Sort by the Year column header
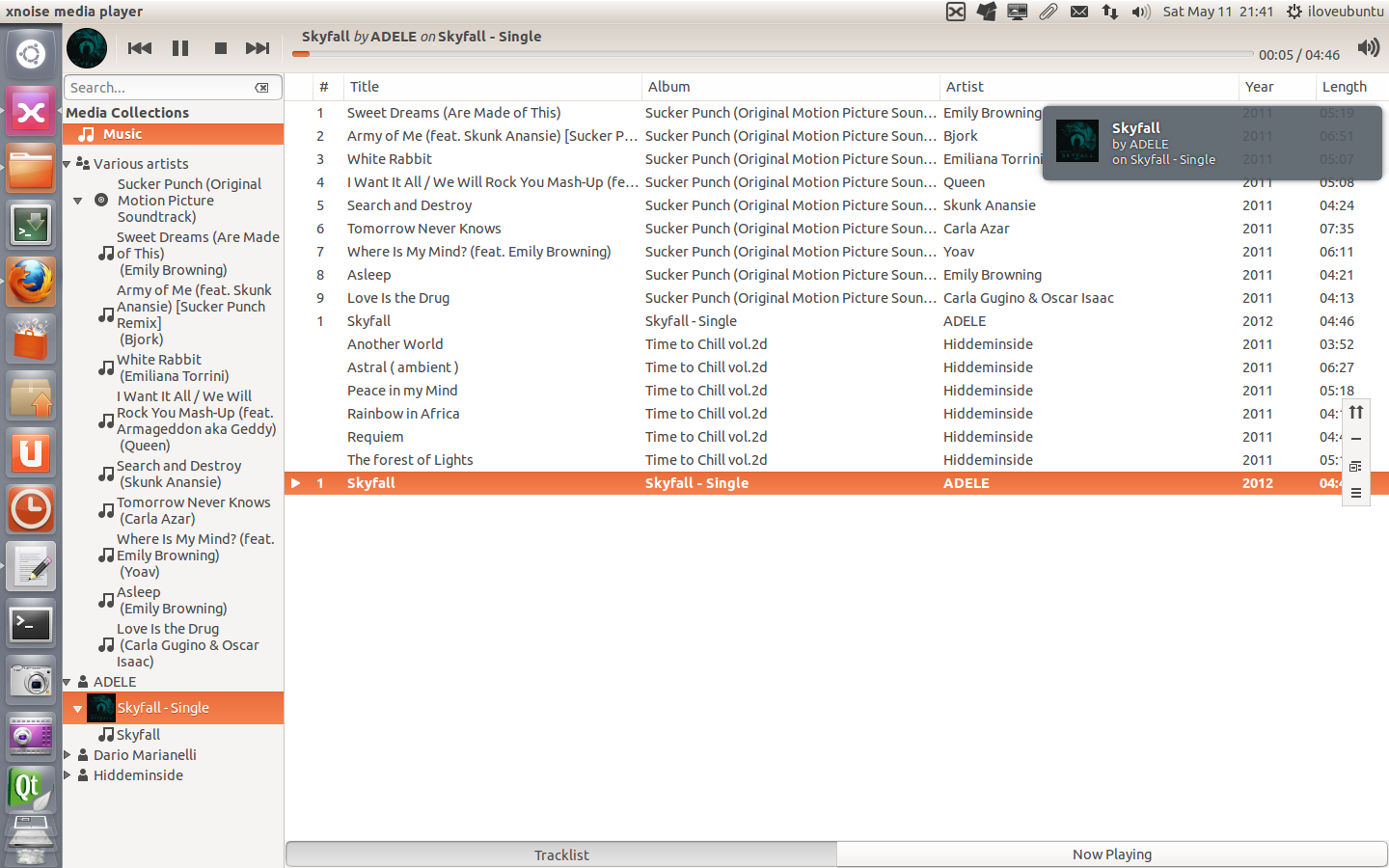Screen dimensions: 1389x868 pos(1277,87)
